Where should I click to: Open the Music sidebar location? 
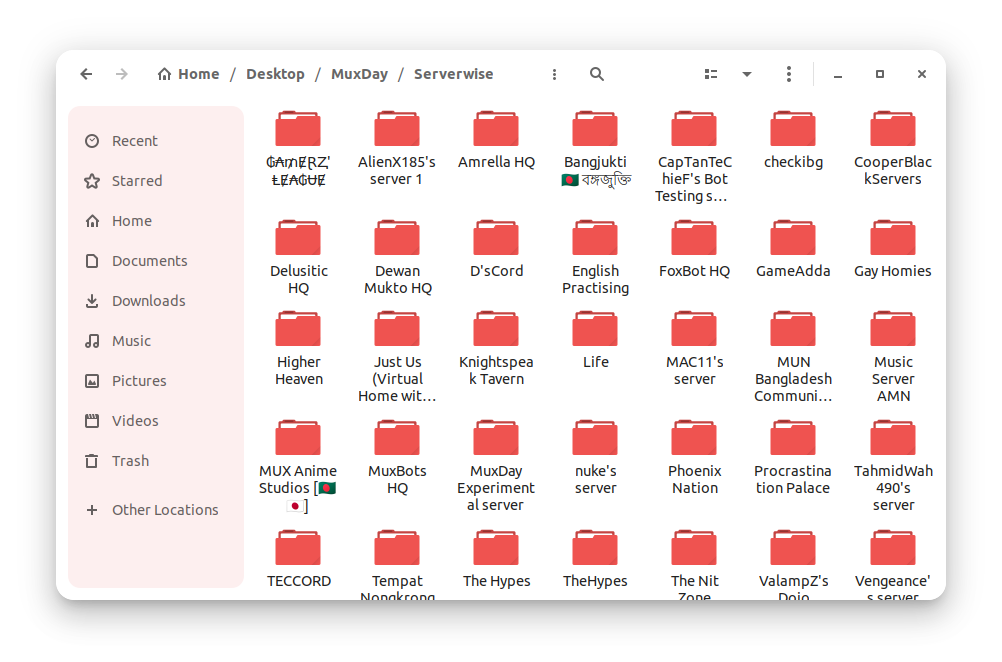(x=131, y=341)
